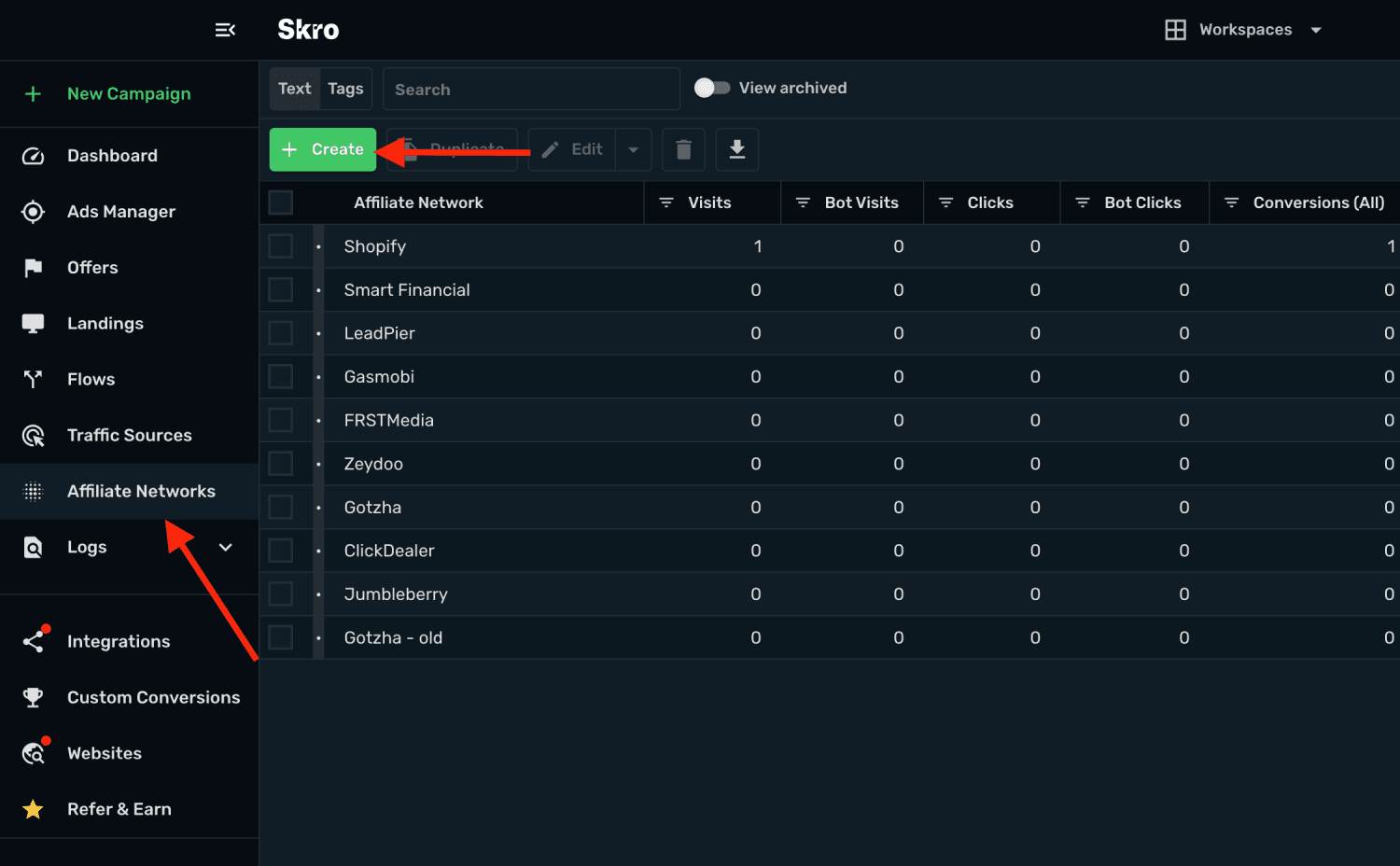Open the Refer & Earn star icon
The width and height of the screenshot is (1400, 866).
pos(33,809)
